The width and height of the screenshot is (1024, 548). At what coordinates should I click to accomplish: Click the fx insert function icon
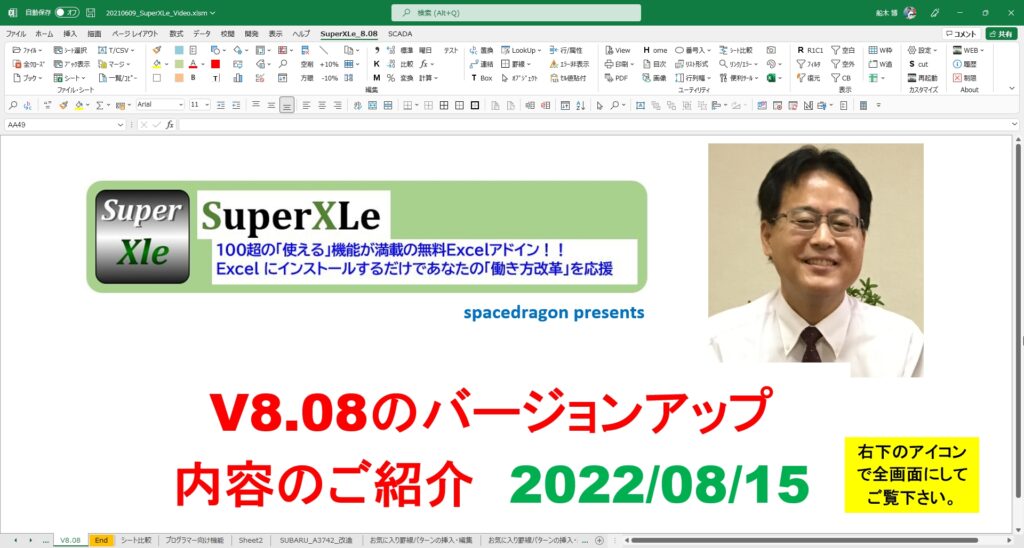pos(170,125)
